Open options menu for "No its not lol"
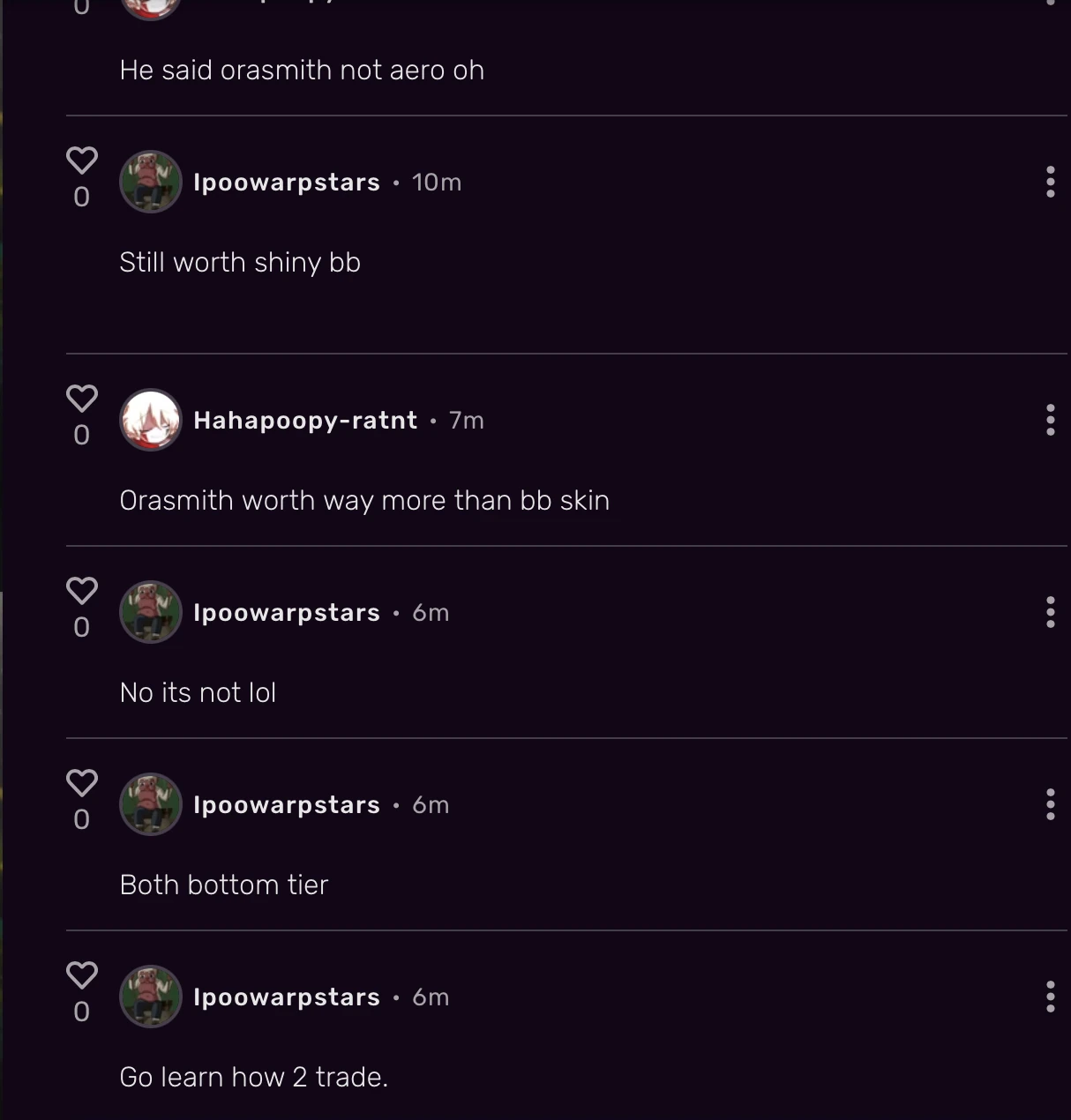Viewport: 1071px width, 1120px height. tap(1050, 611)
